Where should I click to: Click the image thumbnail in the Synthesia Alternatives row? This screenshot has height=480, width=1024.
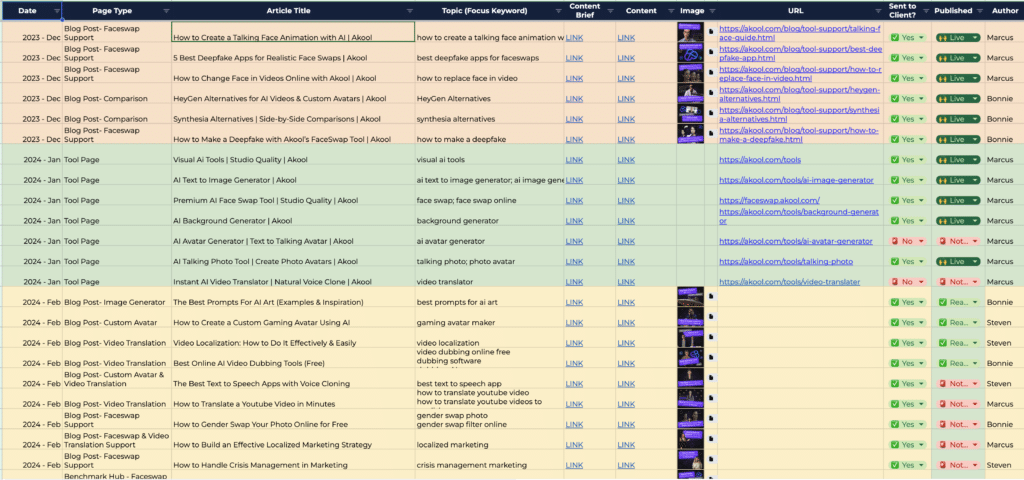[x=690, y=114]
